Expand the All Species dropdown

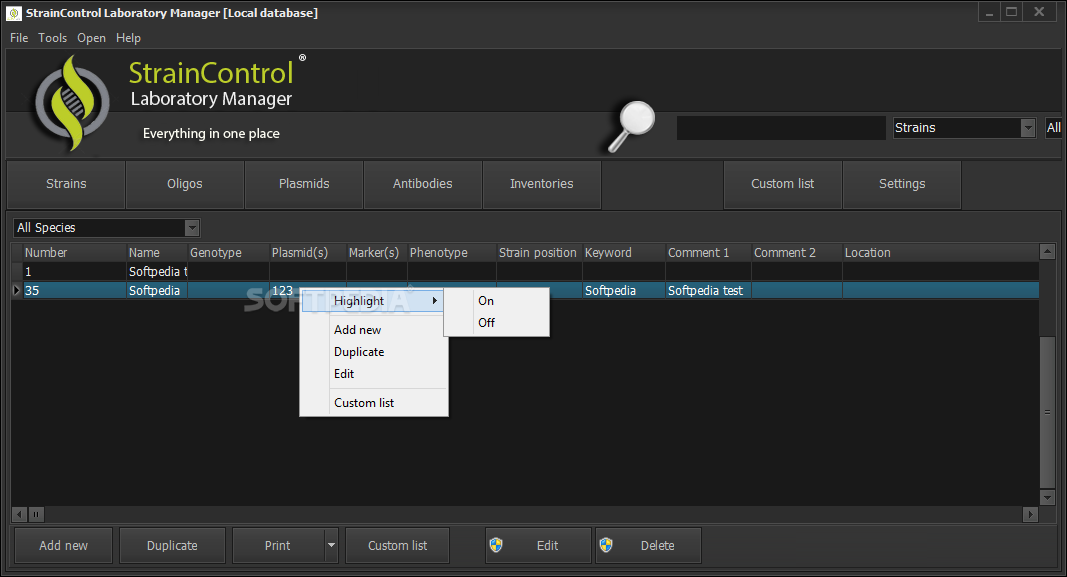click(x=192, y=228)
